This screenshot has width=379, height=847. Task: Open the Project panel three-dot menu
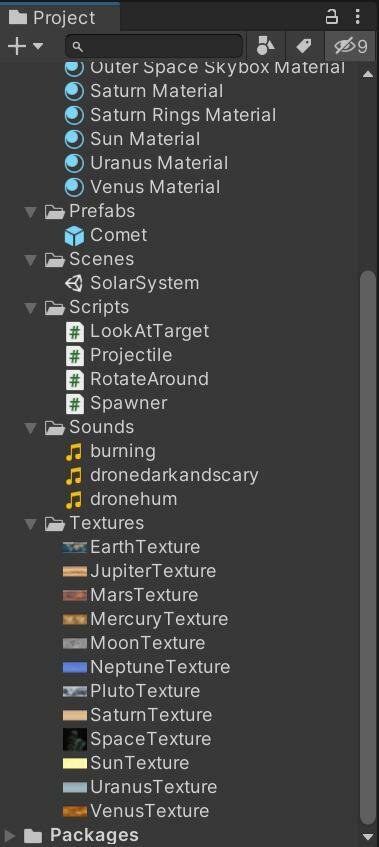click(x=357, y=17)
